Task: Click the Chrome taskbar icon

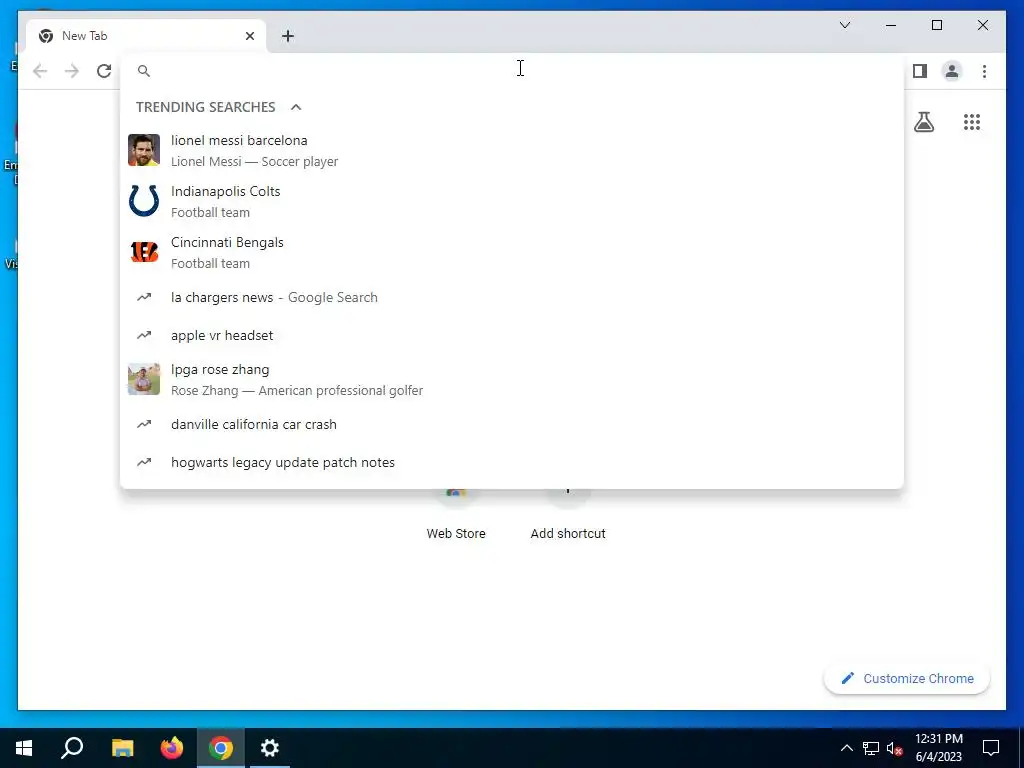Action: pyautogui.click(x=221, y=748)
